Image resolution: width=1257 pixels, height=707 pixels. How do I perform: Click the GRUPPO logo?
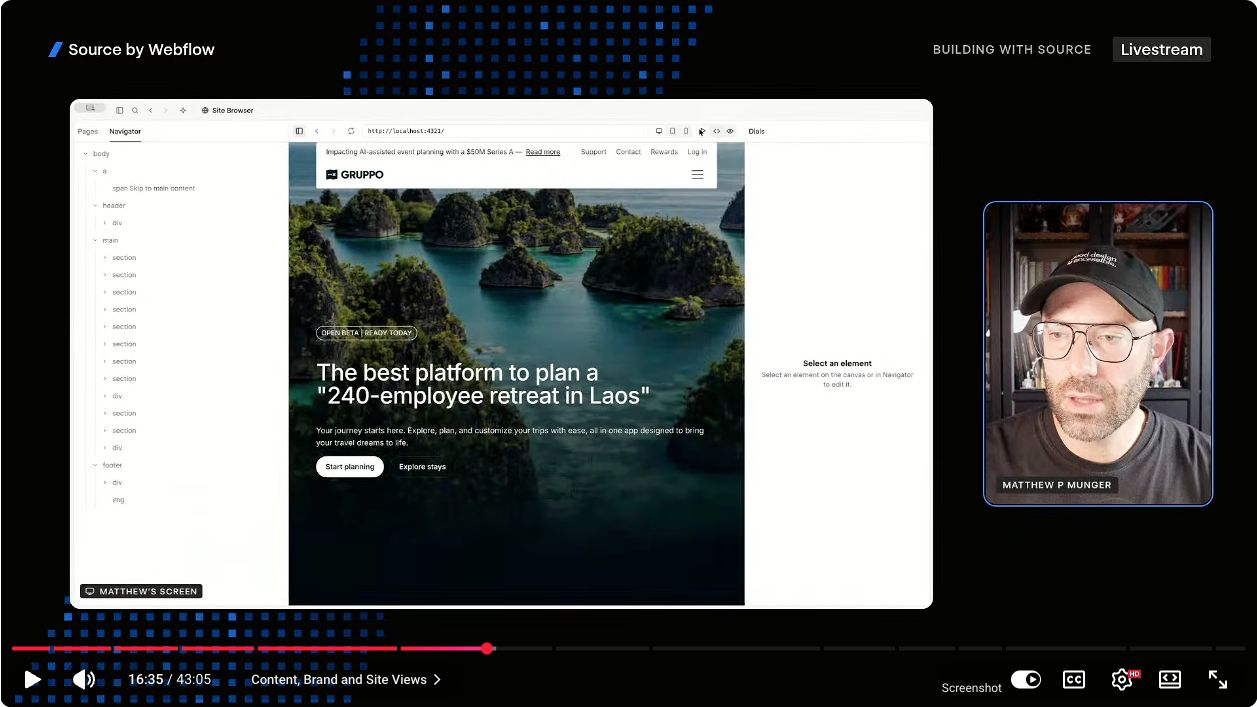click(x=355, y=175)
